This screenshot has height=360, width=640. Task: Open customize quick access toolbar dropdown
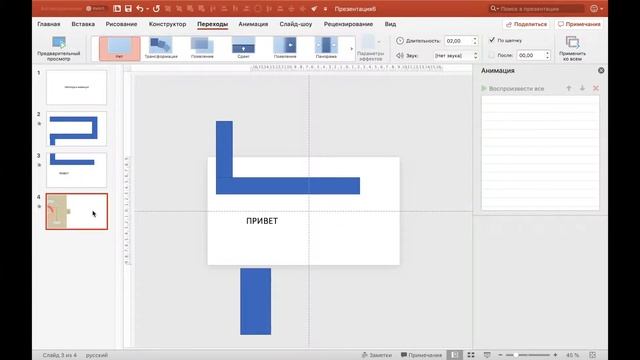point(325,9)
